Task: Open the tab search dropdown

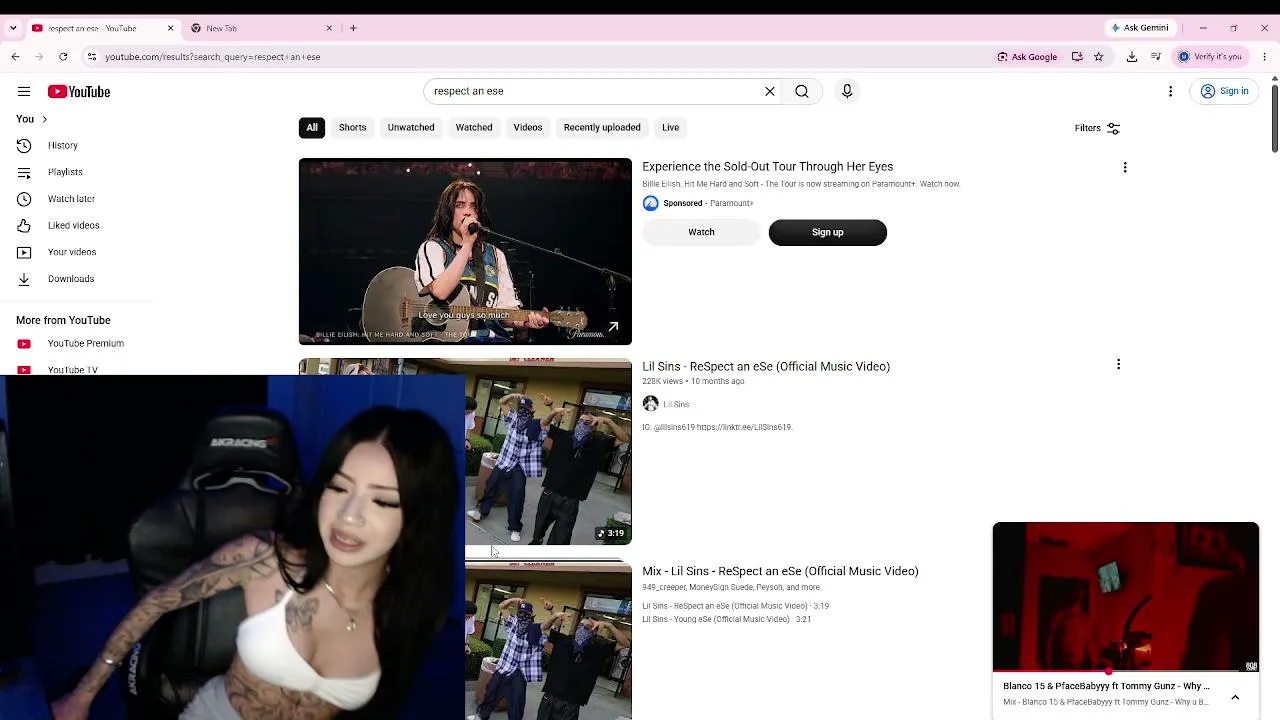Action: [13, 28]
